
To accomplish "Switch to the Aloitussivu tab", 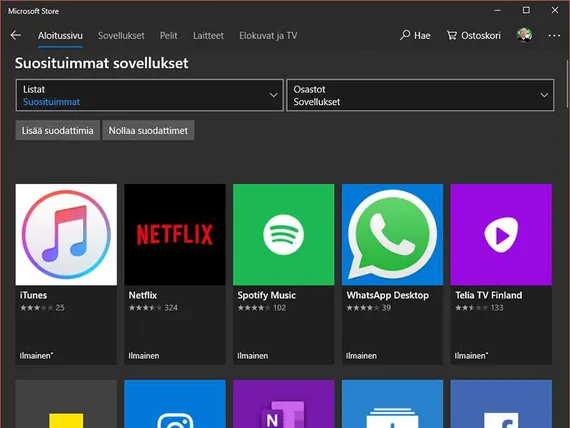I will (60, 36).
